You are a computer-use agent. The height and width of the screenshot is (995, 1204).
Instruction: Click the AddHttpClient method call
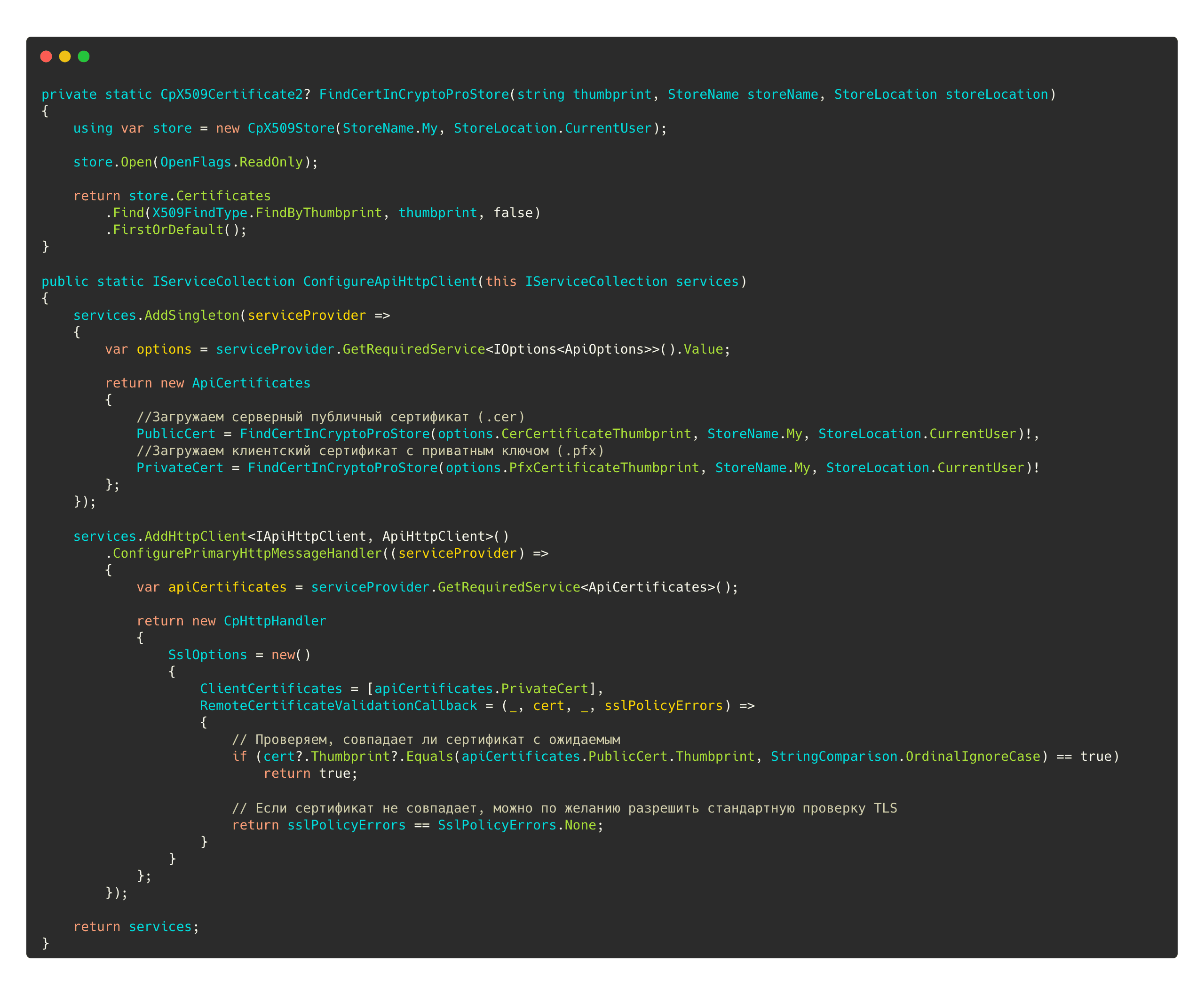[196, 536]
